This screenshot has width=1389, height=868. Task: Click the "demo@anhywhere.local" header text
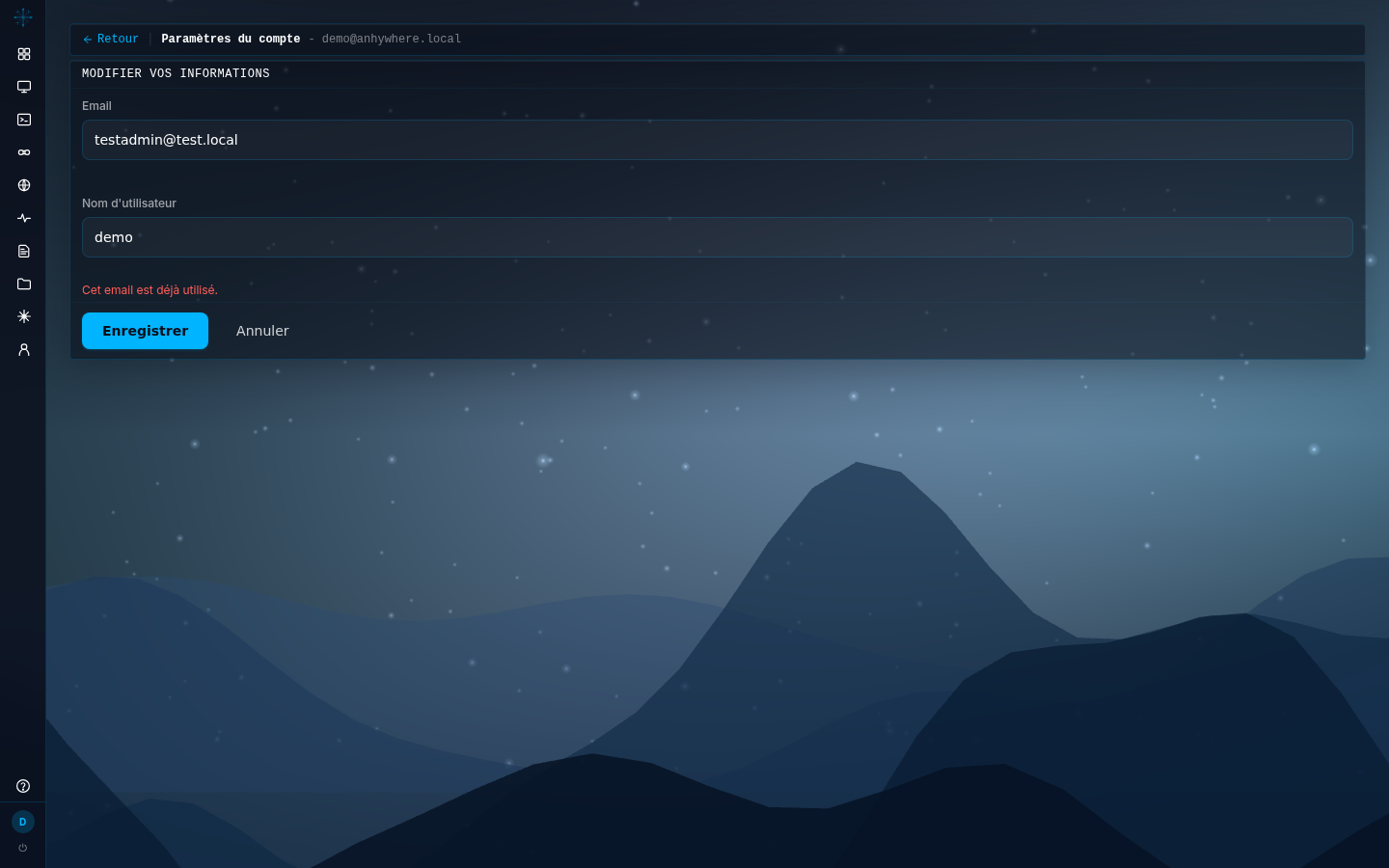[392, 40]
